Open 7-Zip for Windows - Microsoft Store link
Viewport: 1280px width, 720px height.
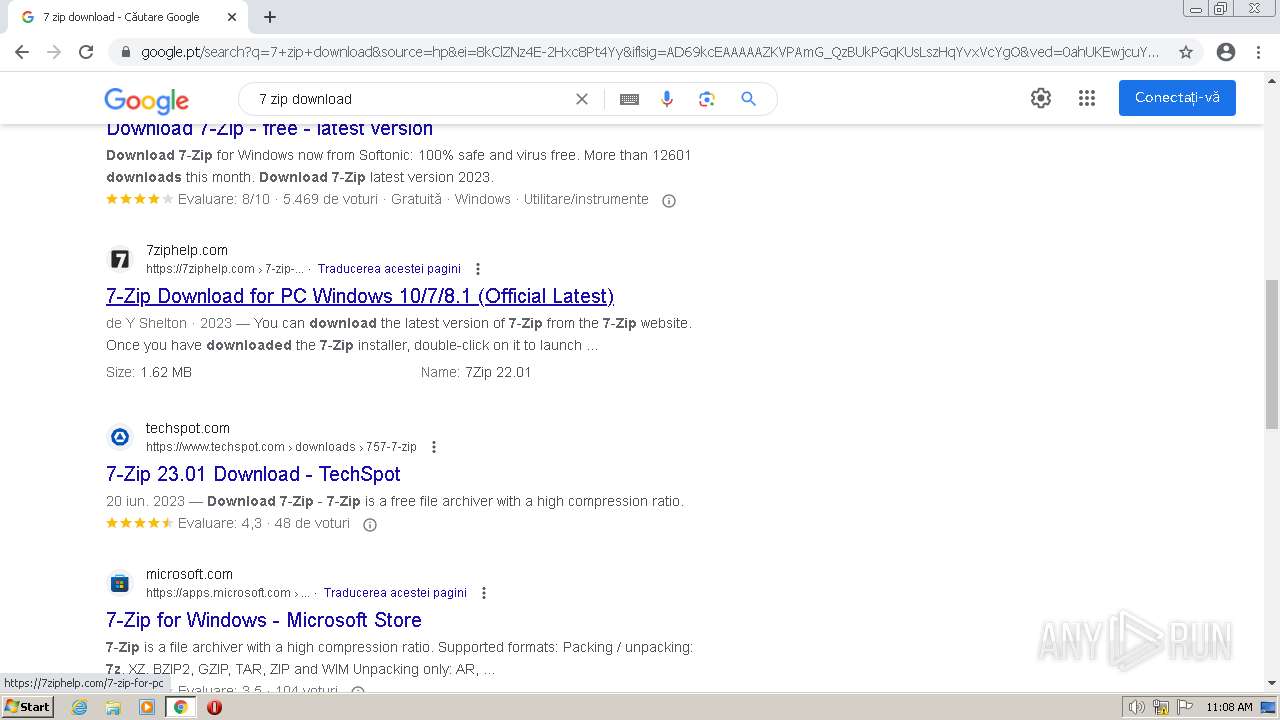(264, 620)
